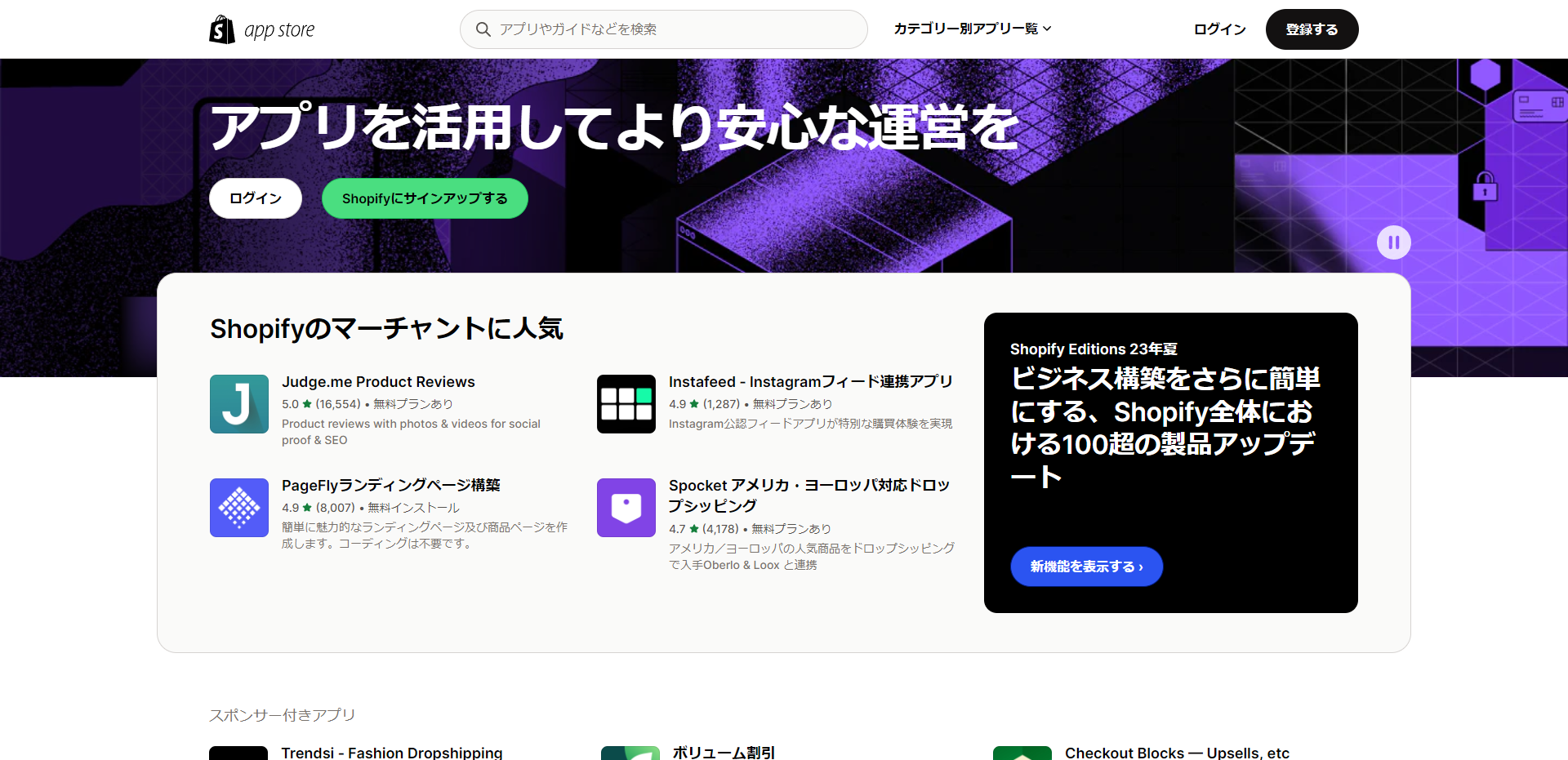Image resolution: width=1568 pixels, height=760 pixels.
Task: Click the Checkout Blocks app icon
Action: click(x=1022, y=753)
